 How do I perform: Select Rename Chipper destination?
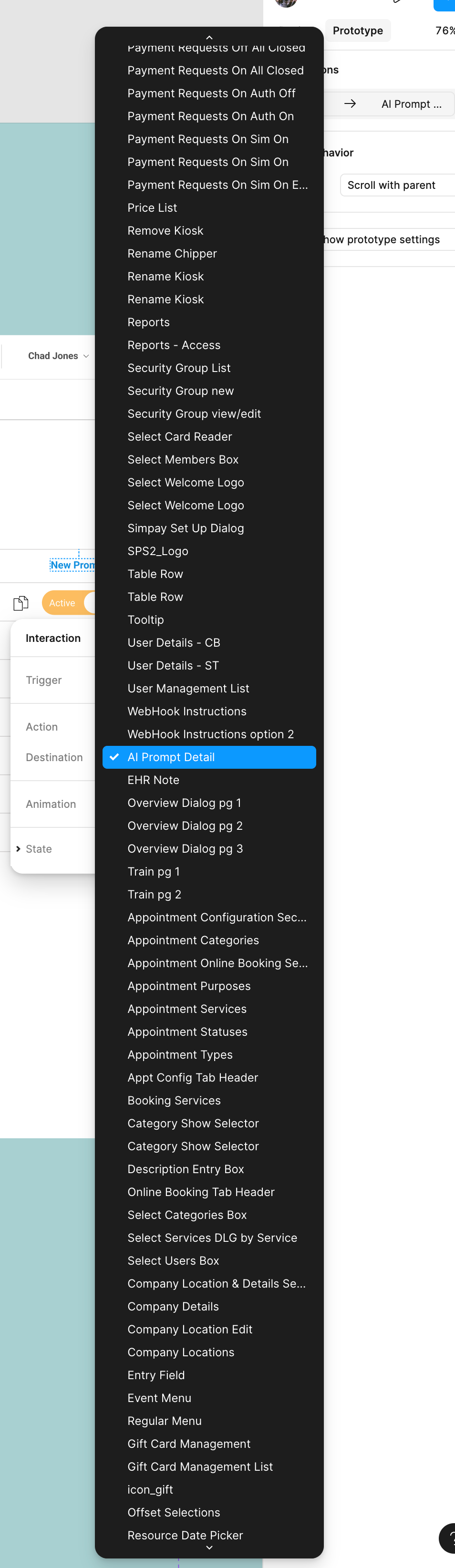click(x=209, y=254)
